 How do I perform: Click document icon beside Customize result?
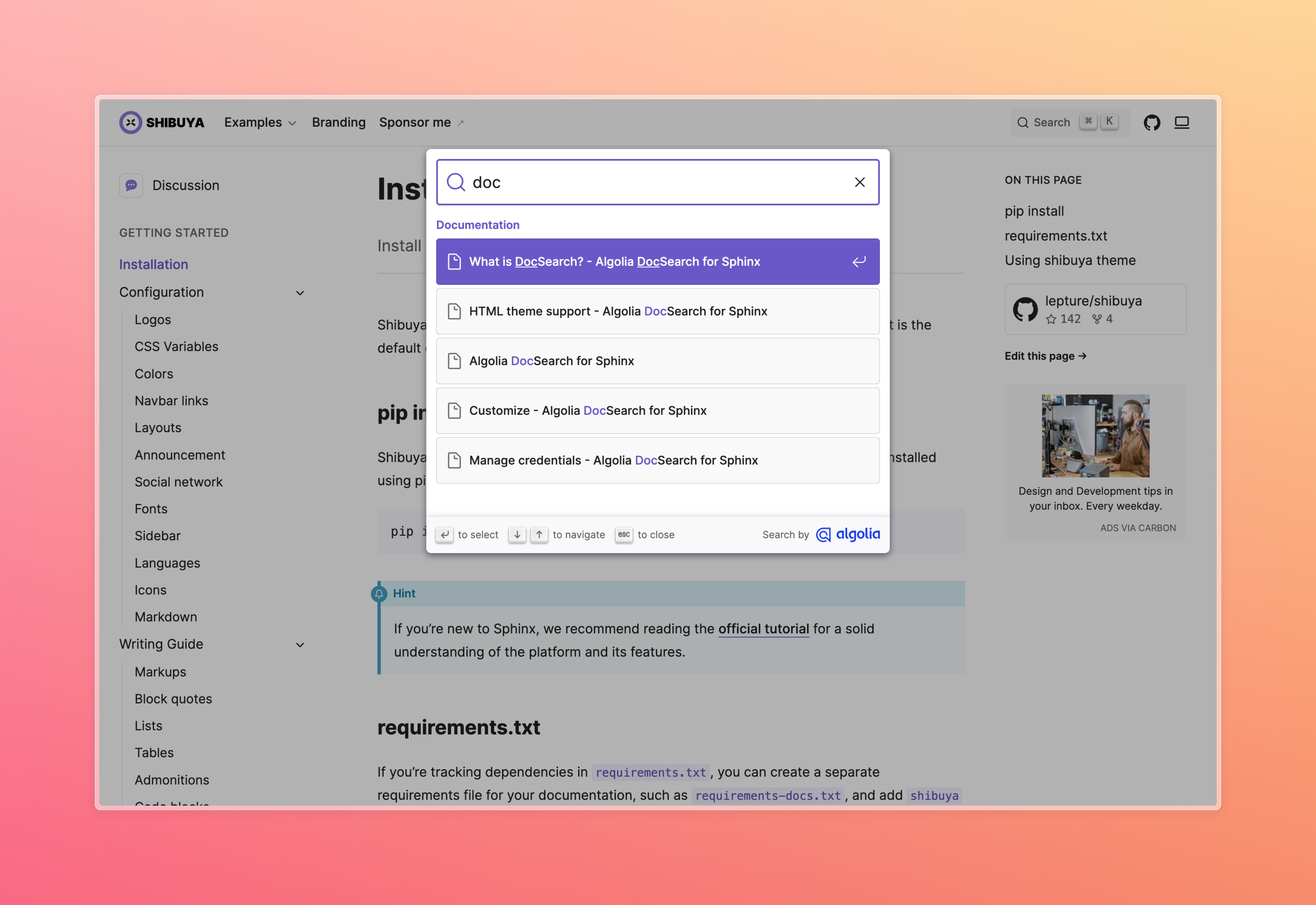pyautogui.click(x=454, y=411)
